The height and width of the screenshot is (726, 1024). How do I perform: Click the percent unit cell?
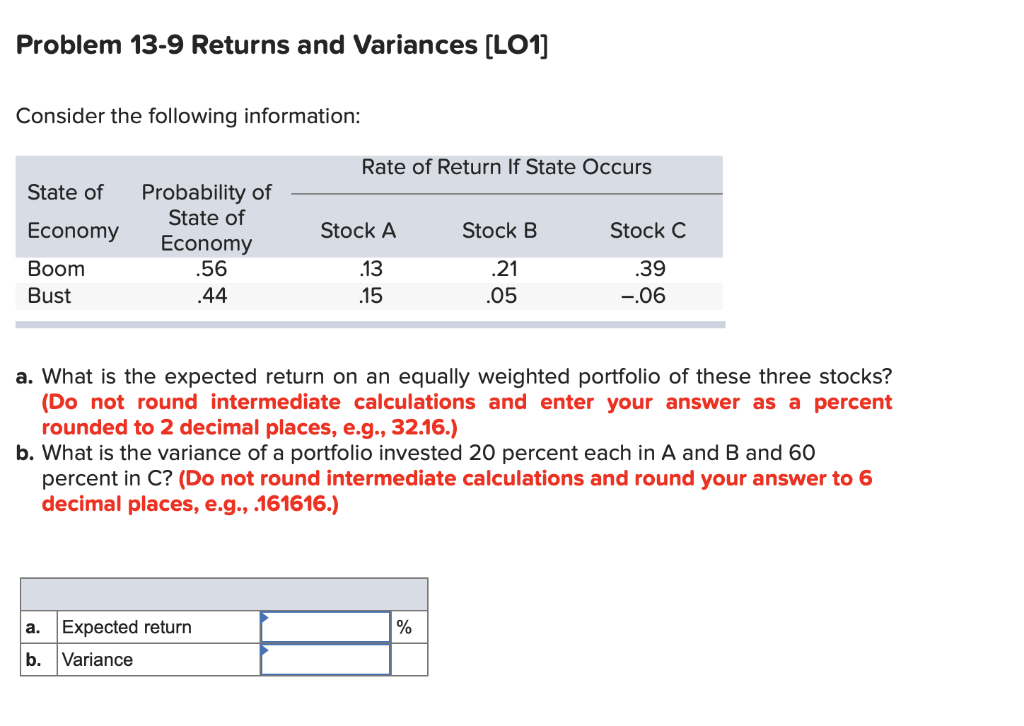(404, 627)
